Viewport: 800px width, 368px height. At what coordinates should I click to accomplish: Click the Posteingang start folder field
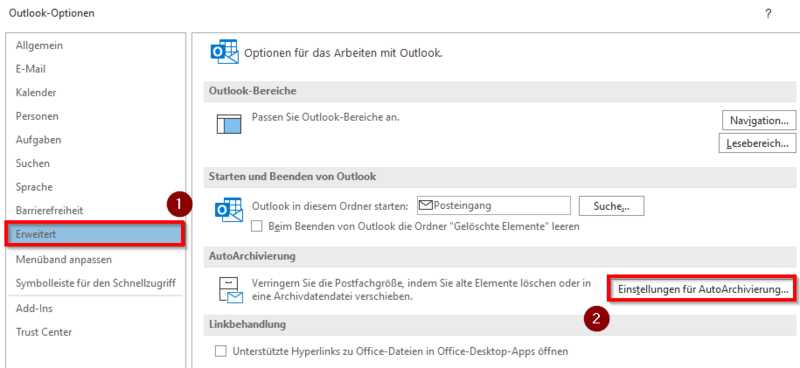[493, 206]
